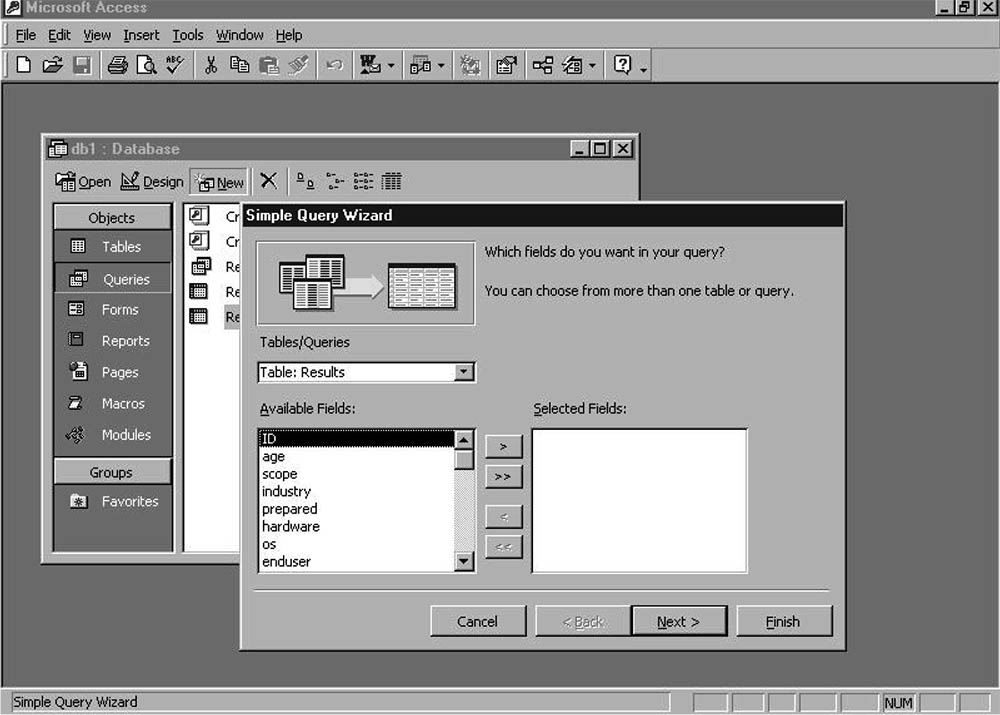1000x715 pixels.
Task: Open the View menu
Action: [x=97, y=35]
